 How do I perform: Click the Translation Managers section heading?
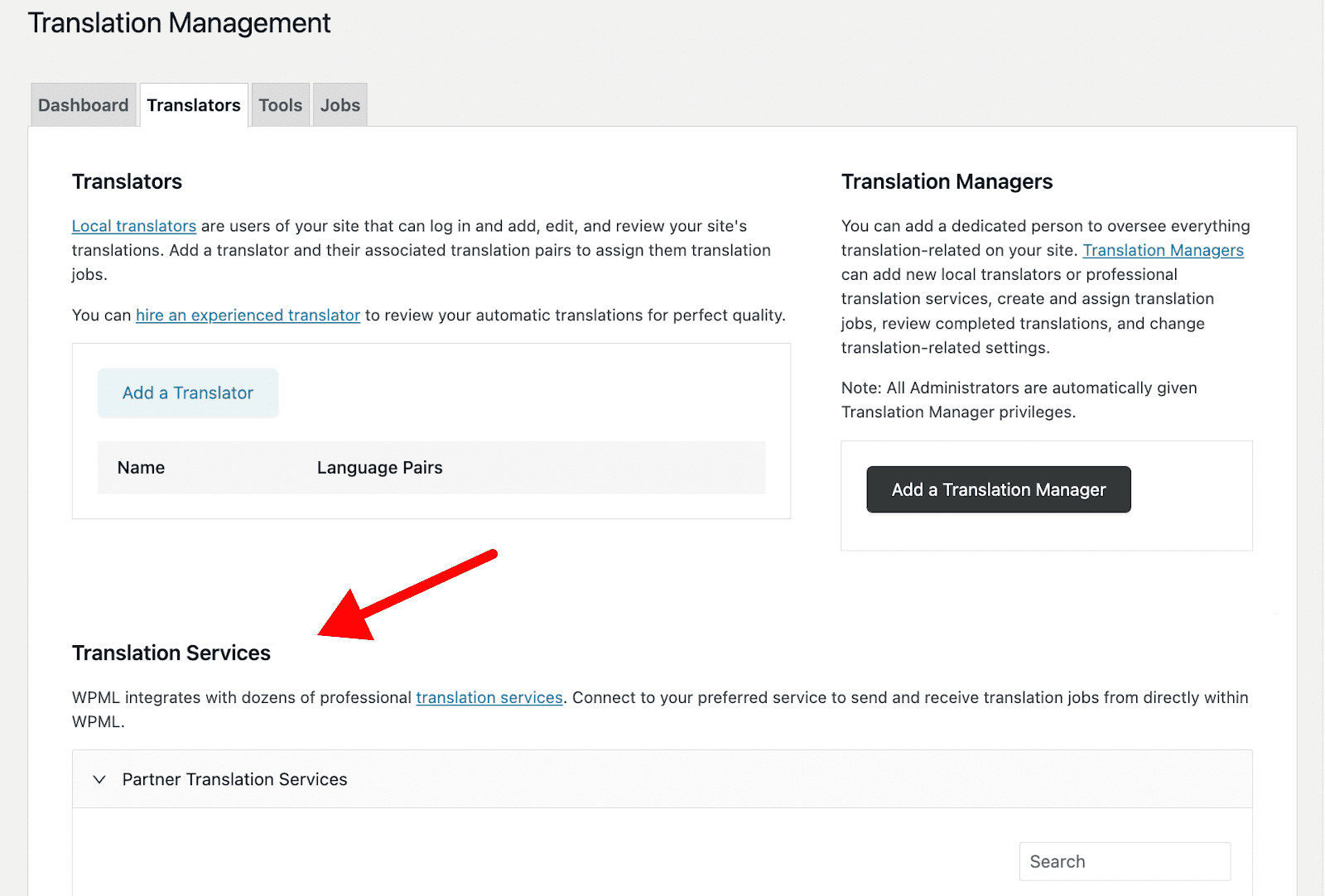point(947,181)
